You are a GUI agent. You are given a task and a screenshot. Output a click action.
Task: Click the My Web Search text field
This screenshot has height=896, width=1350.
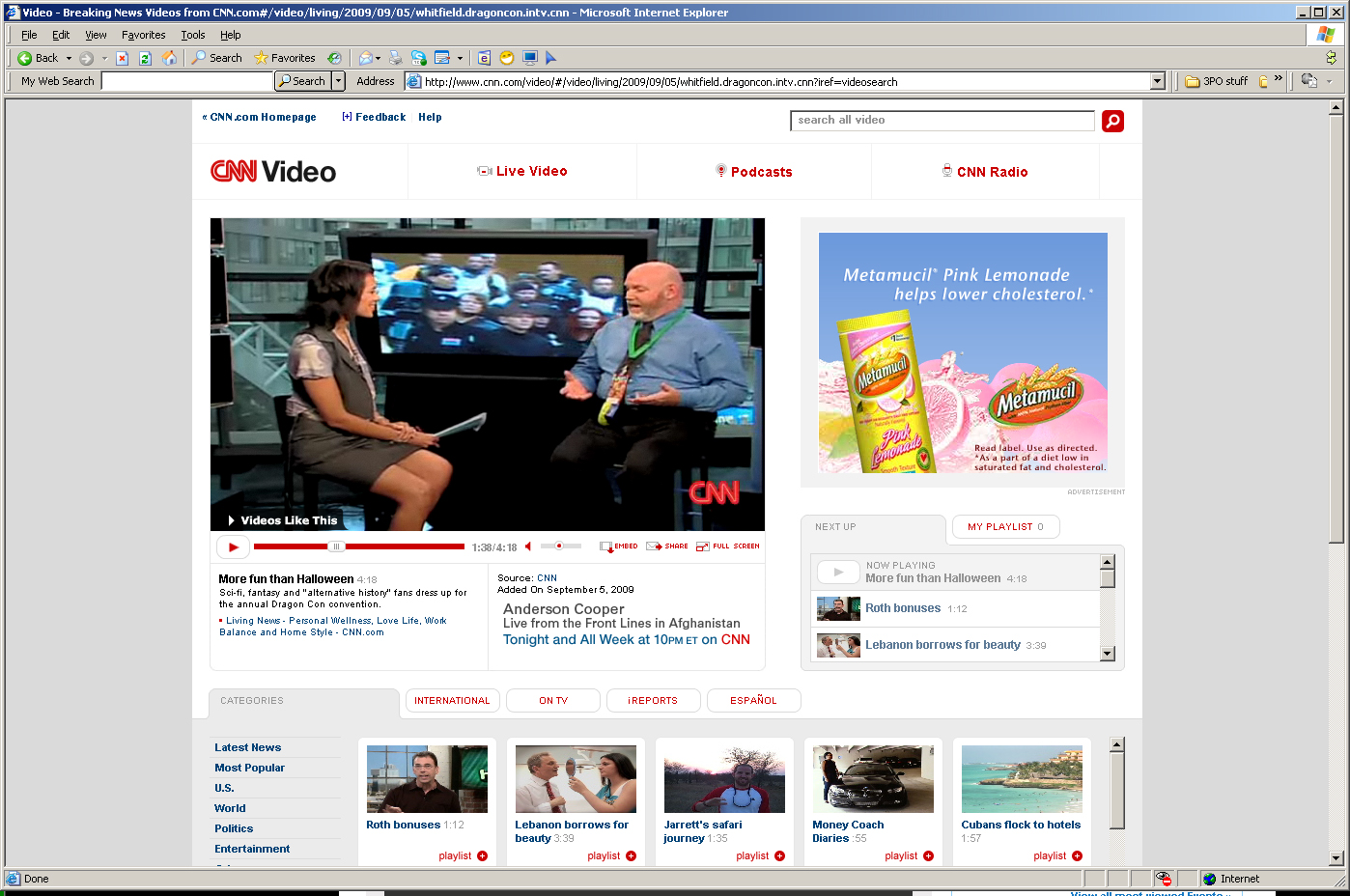click(186, 81)
